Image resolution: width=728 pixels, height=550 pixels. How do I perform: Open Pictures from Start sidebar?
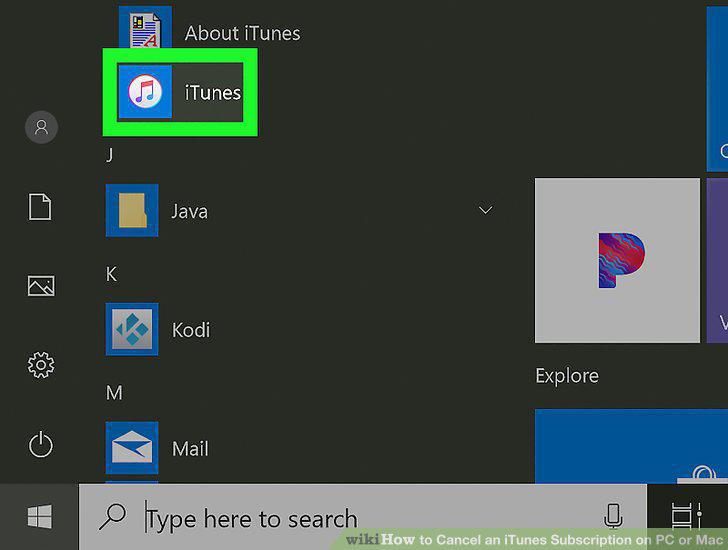[41, 286]
